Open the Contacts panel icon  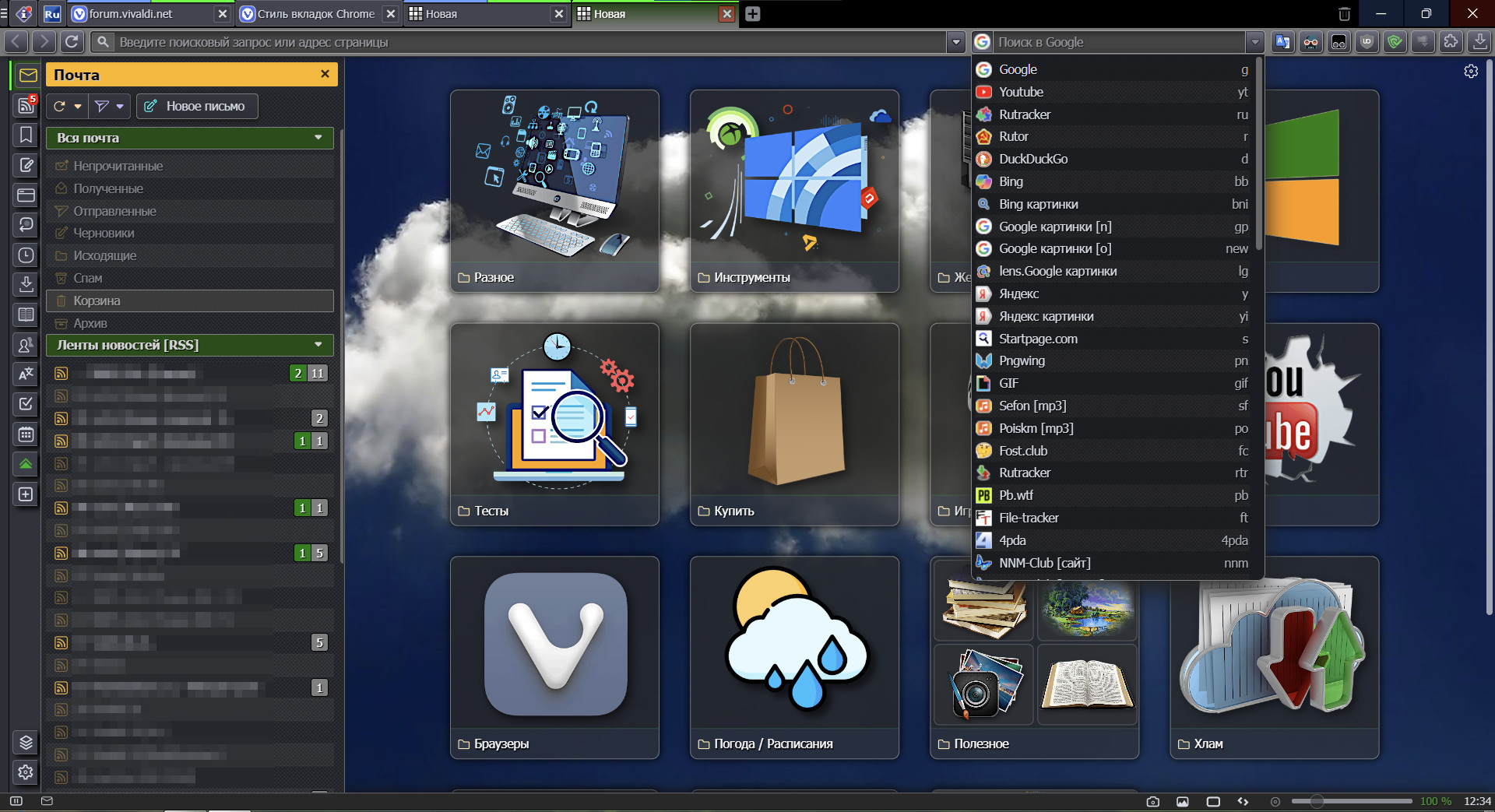coord(26,344)
